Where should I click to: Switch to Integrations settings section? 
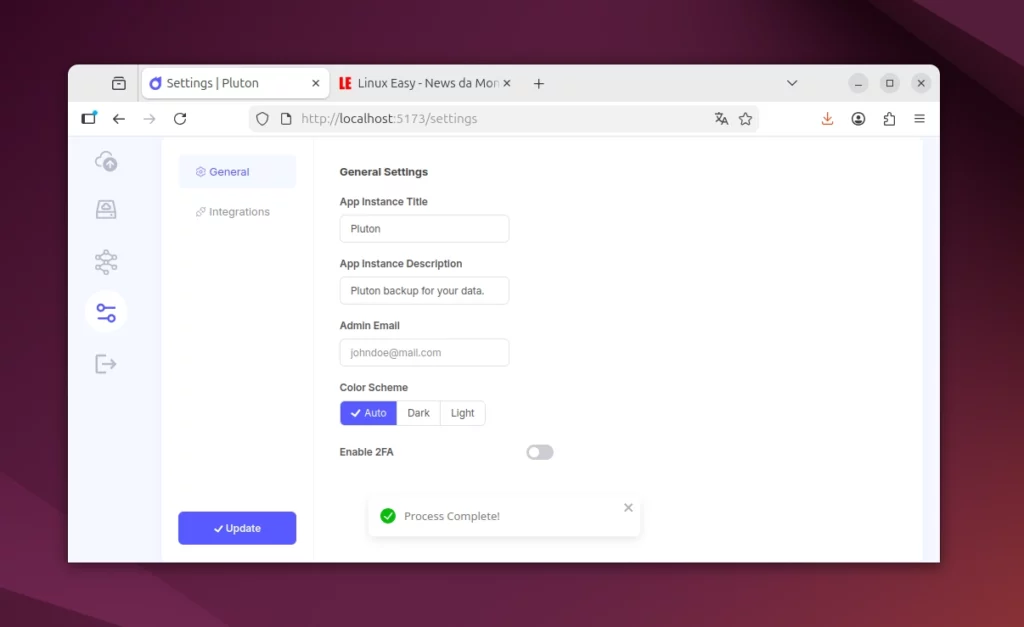click(x=238, y=212)
